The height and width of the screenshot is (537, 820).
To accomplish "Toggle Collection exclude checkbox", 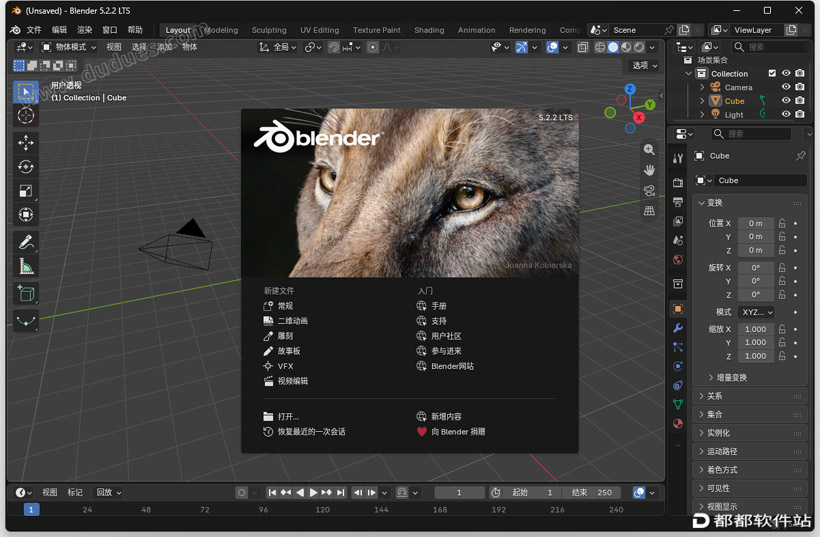I will pos(772,73).
